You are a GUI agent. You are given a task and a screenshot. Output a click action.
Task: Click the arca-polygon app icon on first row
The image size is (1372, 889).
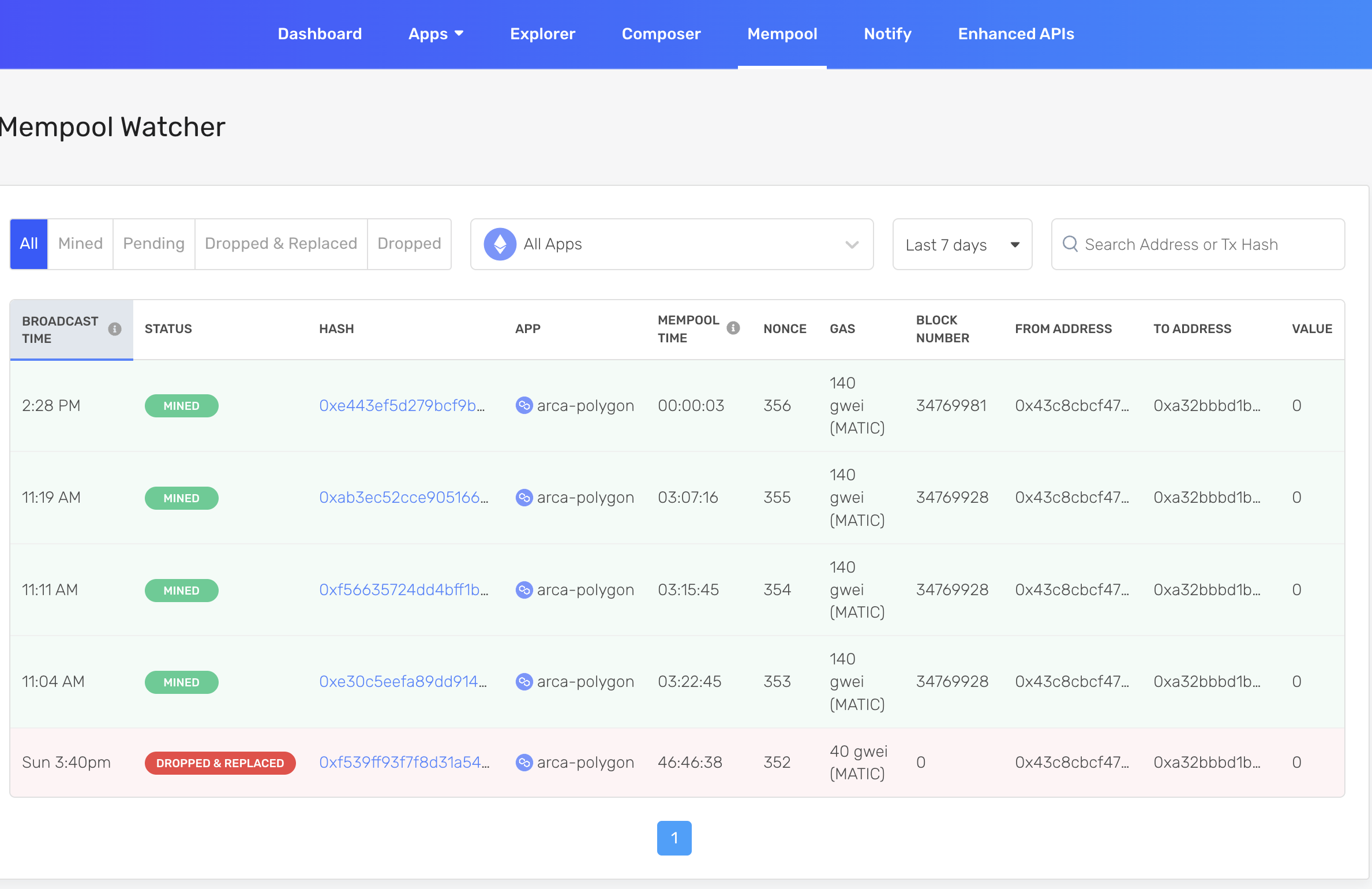[523, 405]
